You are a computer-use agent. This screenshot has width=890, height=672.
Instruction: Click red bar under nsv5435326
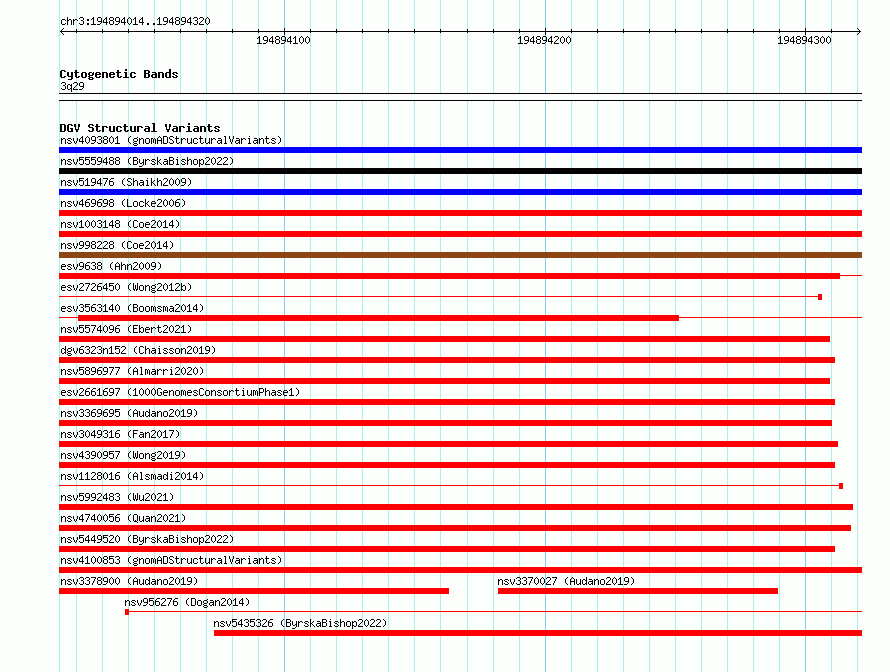coord(538,633)
